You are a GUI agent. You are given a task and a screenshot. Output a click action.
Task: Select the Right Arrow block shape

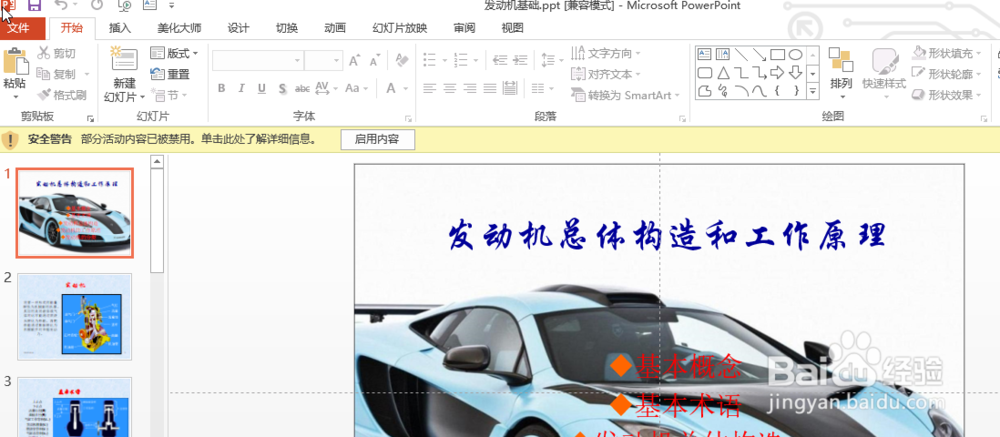pyautogui.click(x=777, y=72)
